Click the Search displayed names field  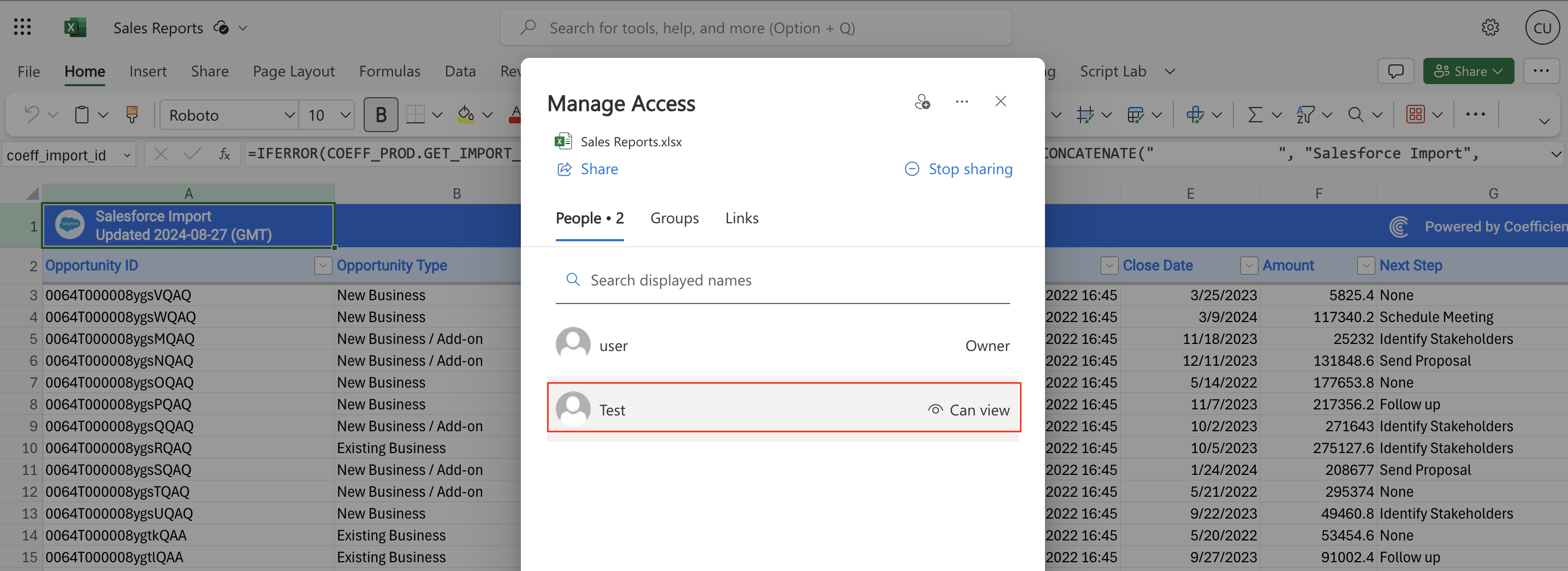point(782,280)
